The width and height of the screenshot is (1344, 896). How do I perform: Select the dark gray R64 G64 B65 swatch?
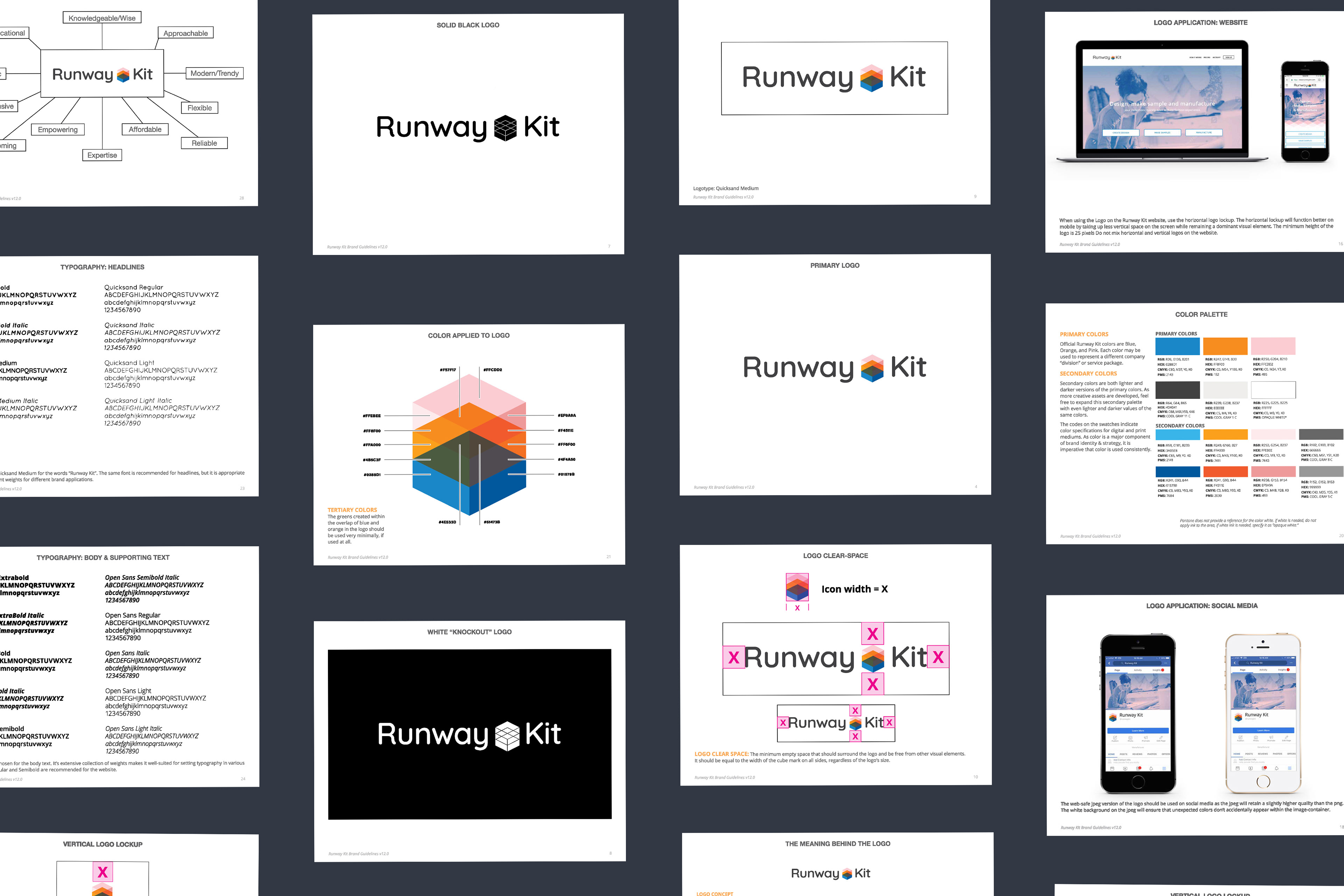[1177, 390]
